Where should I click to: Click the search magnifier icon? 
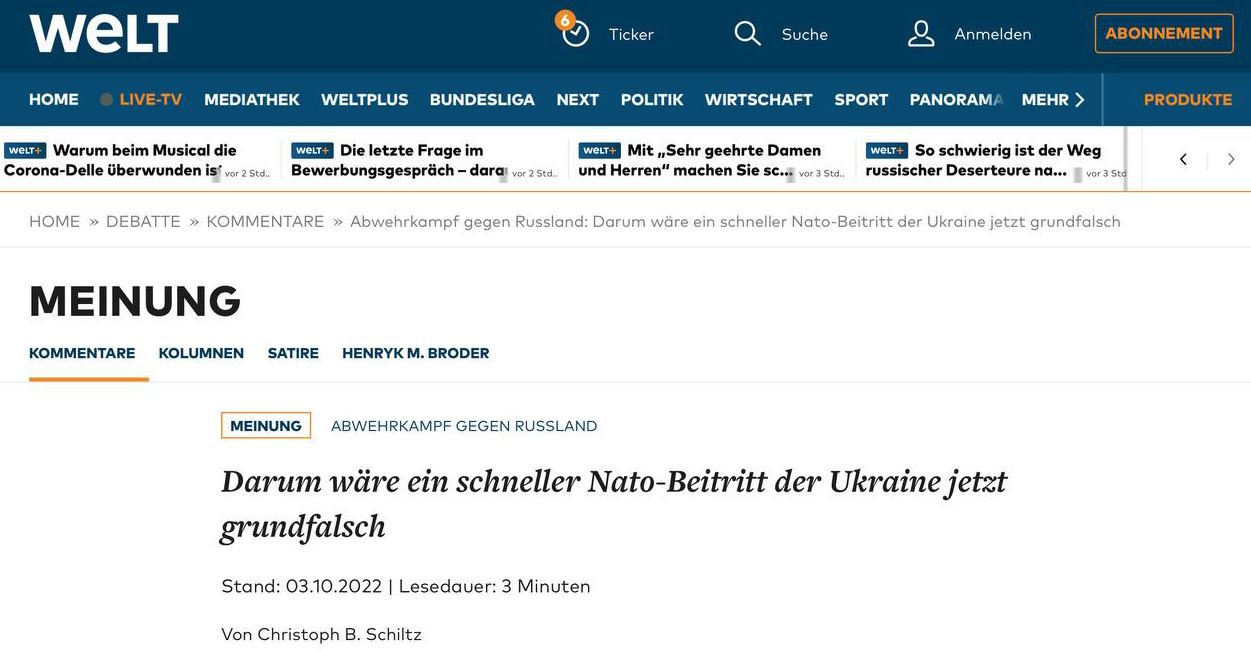click(747, 34)
